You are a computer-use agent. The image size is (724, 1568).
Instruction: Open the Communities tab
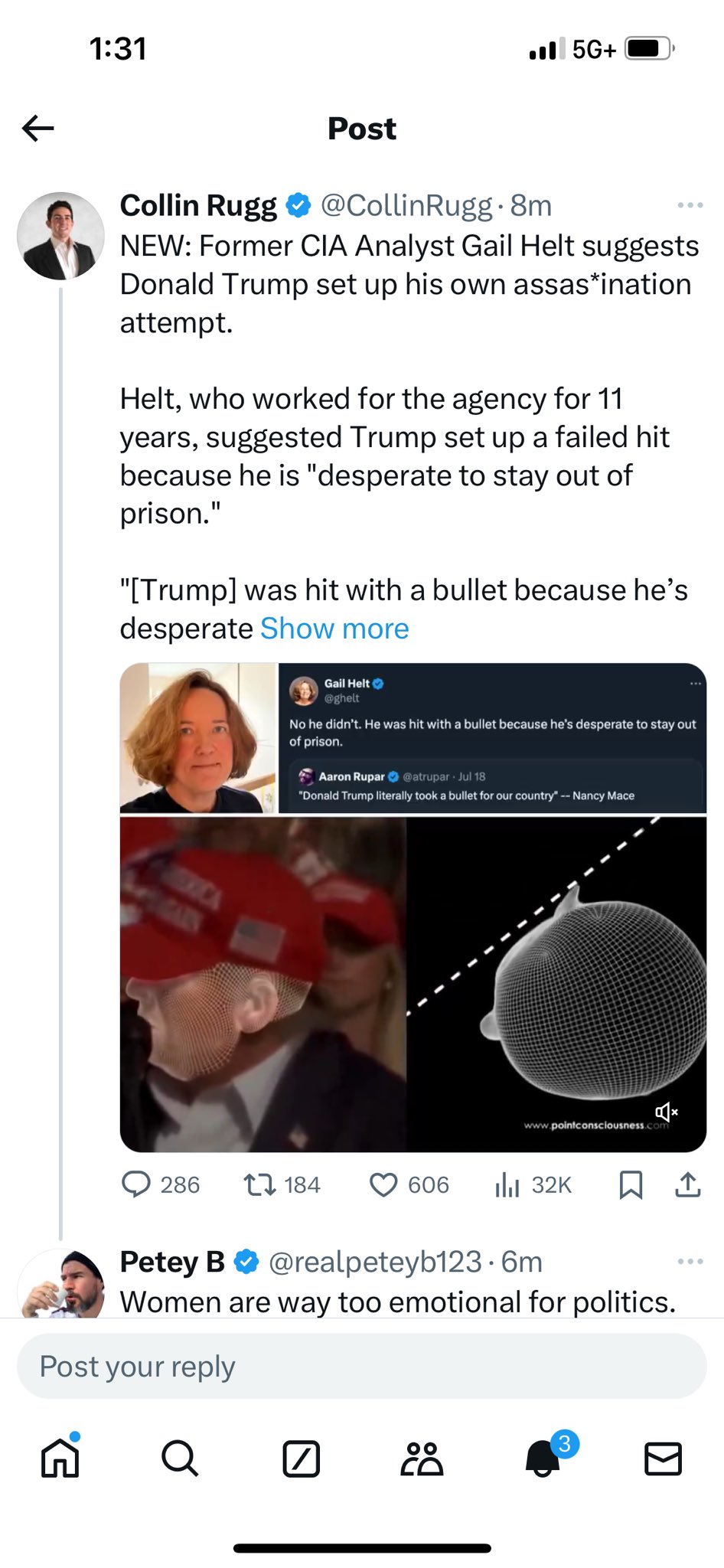point(422,1458)
